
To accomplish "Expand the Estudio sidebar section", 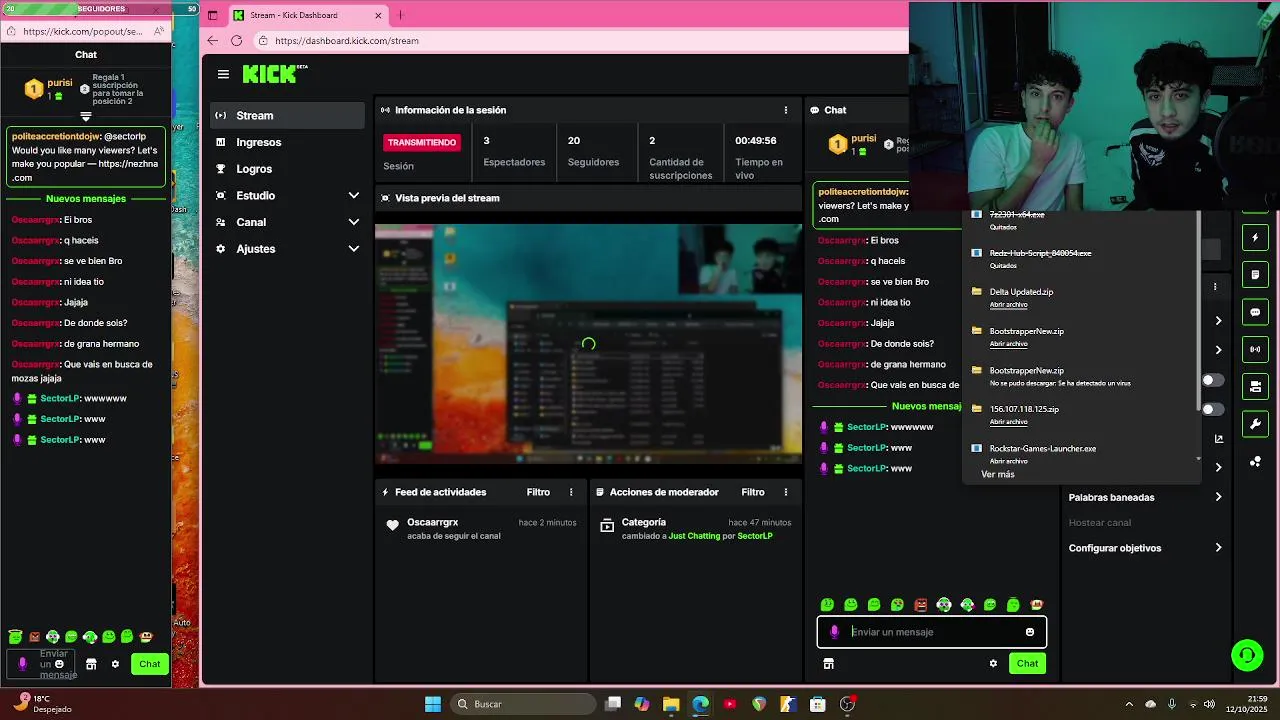I will [x=287, y=195].
